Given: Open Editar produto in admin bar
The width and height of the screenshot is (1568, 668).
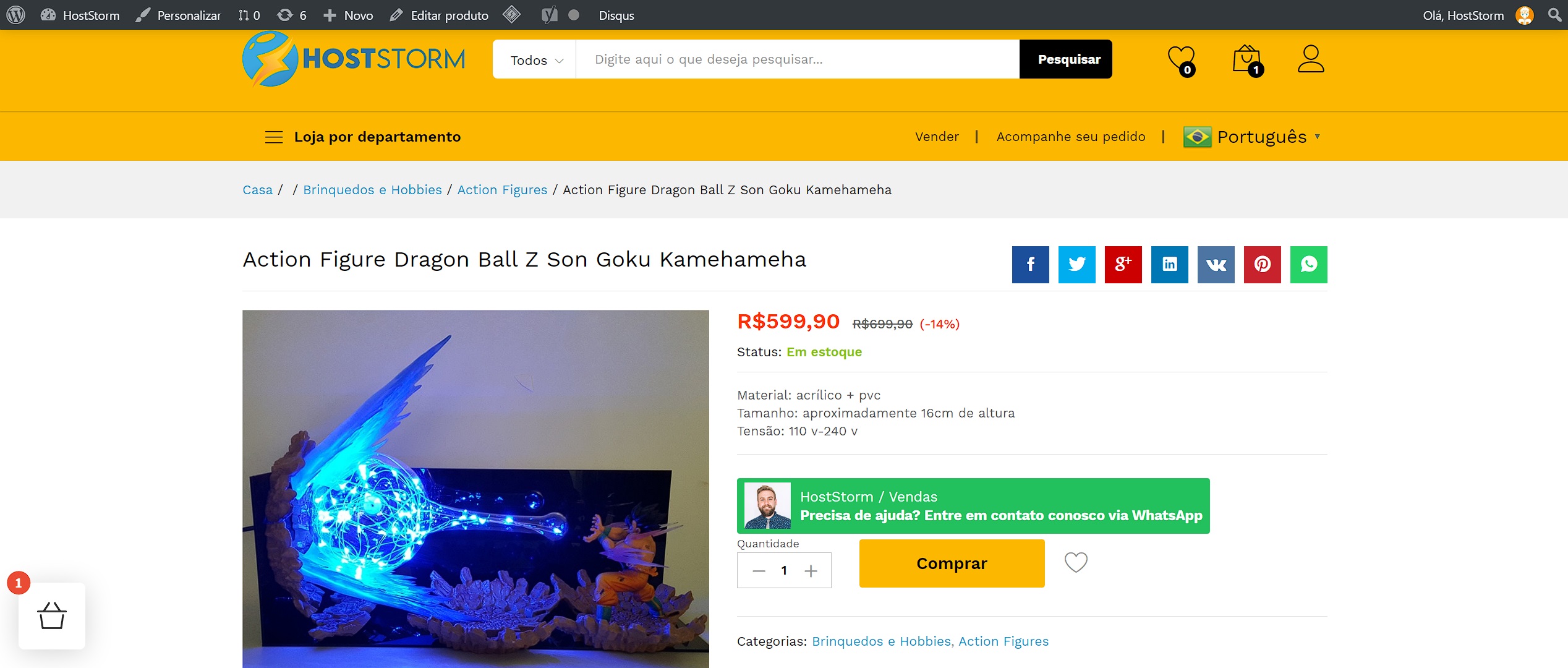Looking at the screenshot, I should tap(439, 15).
